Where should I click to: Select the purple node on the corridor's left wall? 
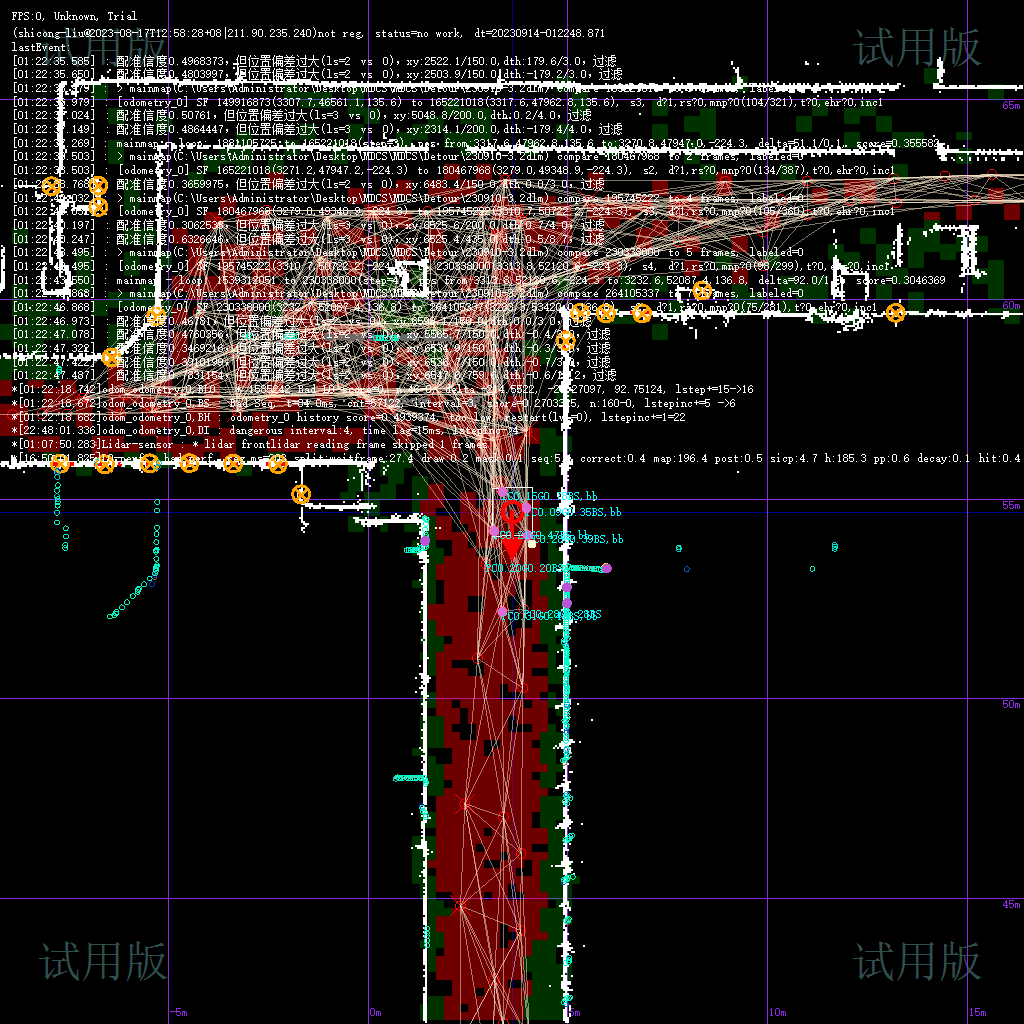[424, 541]
